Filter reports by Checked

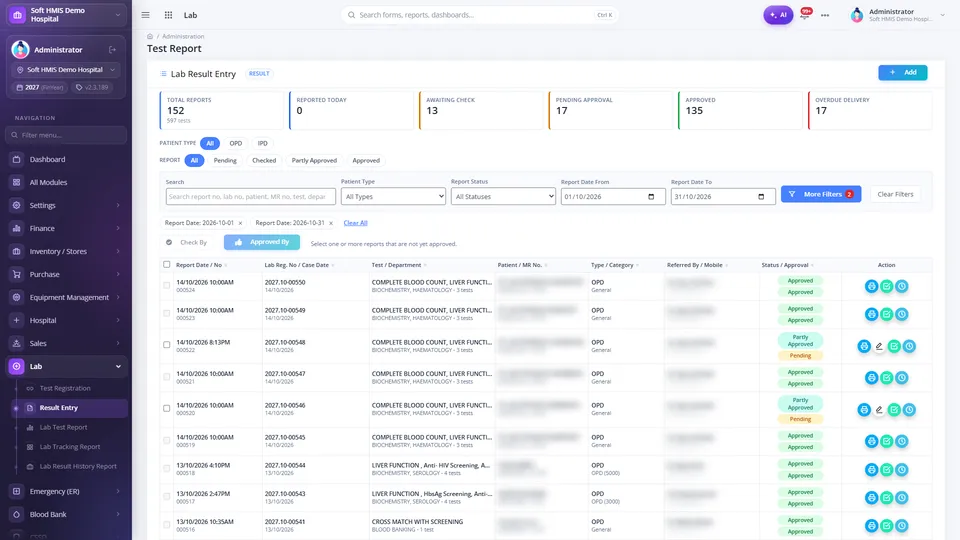[264, 160]
